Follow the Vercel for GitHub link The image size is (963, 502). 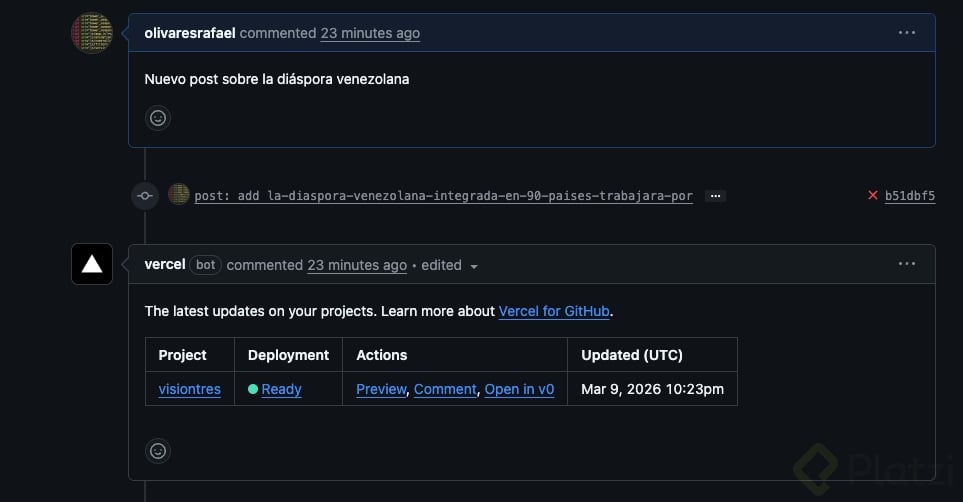tap(554, 311)
